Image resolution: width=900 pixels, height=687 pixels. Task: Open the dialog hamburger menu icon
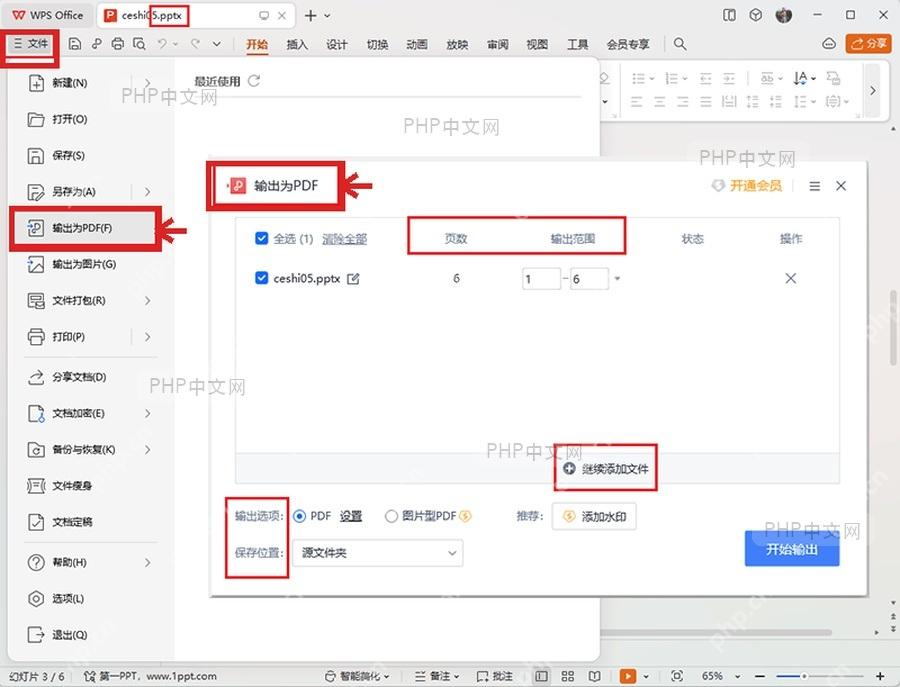point(814,186)
